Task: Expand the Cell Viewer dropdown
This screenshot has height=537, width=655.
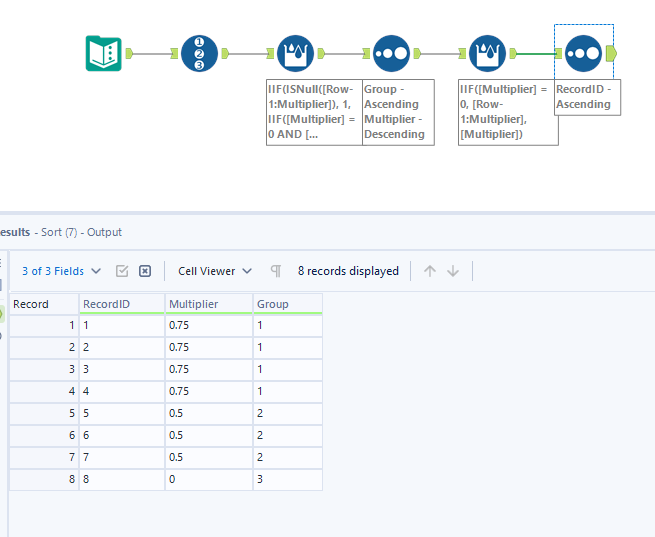Action: click(215, 271)
